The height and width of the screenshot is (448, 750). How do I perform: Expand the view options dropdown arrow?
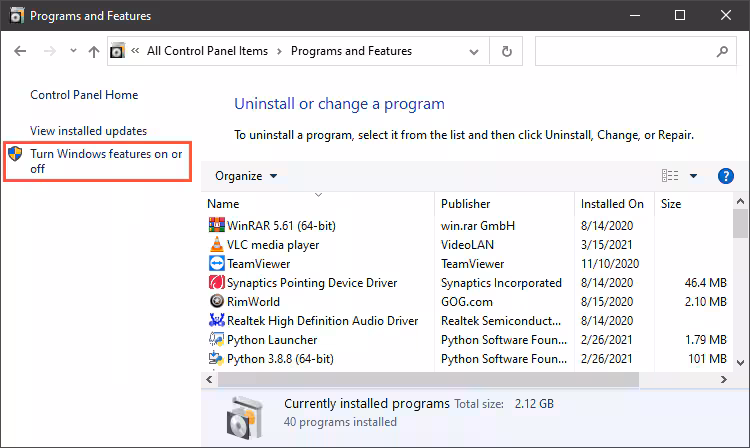click(694, 176)
